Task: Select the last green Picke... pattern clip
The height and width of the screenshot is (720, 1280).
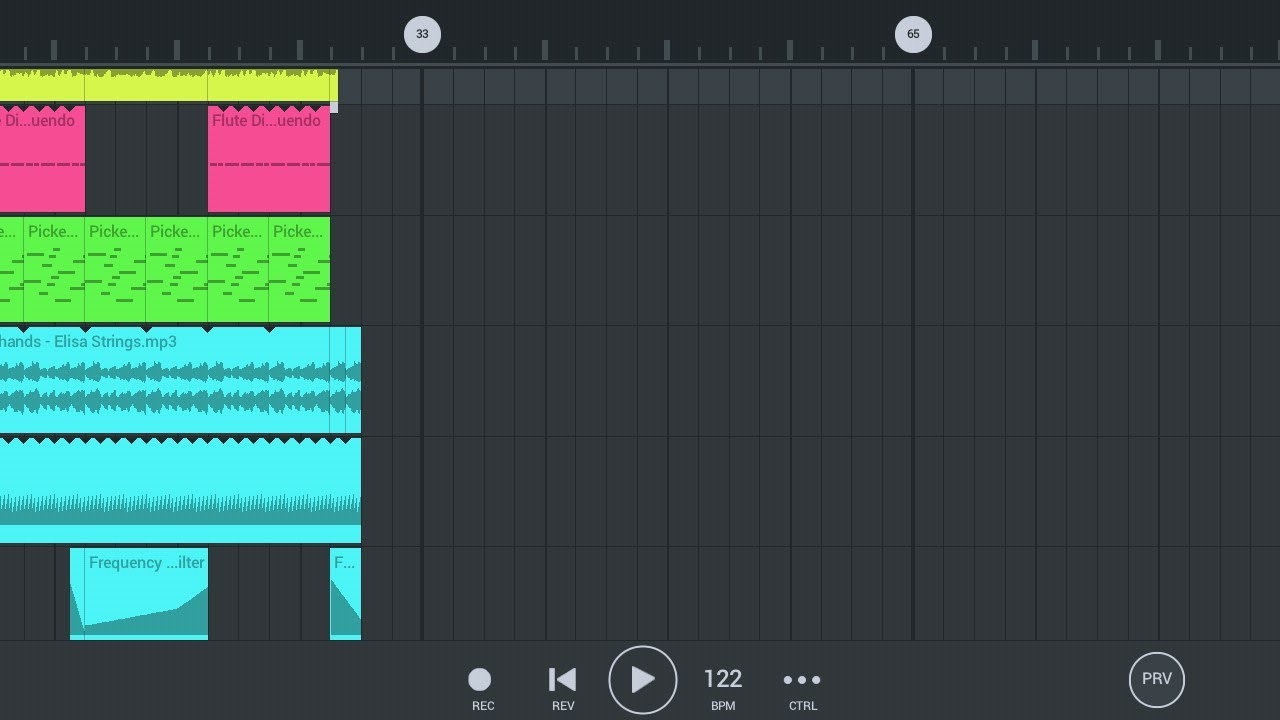Action: [x=299, y=269]
